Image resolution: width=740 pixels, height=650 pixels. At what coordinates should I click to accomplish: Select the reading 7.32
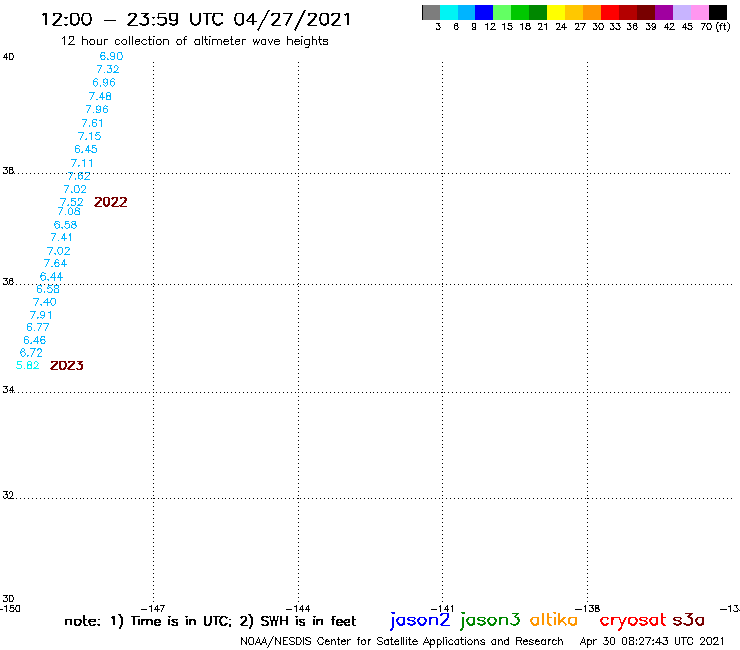pos(108,69)
